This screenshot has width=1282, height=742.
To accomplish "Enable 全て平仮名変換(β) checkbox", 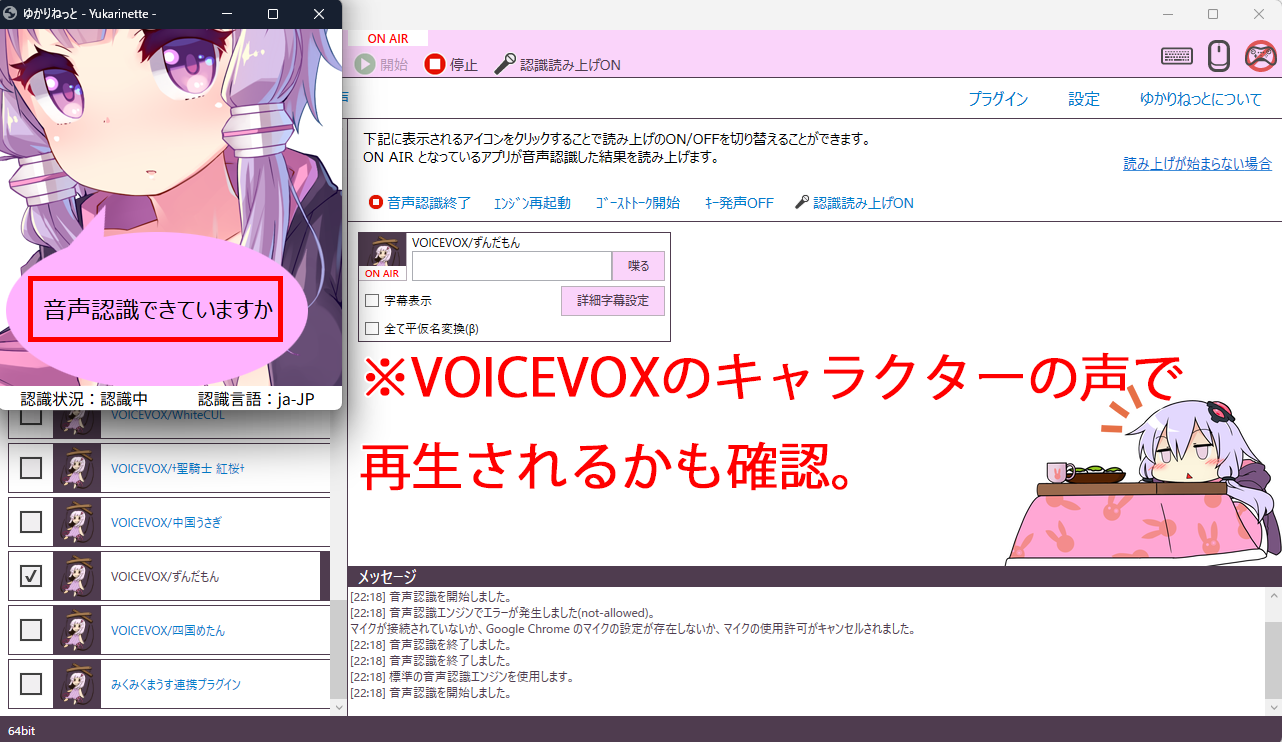I will click(x=372, y=328).
